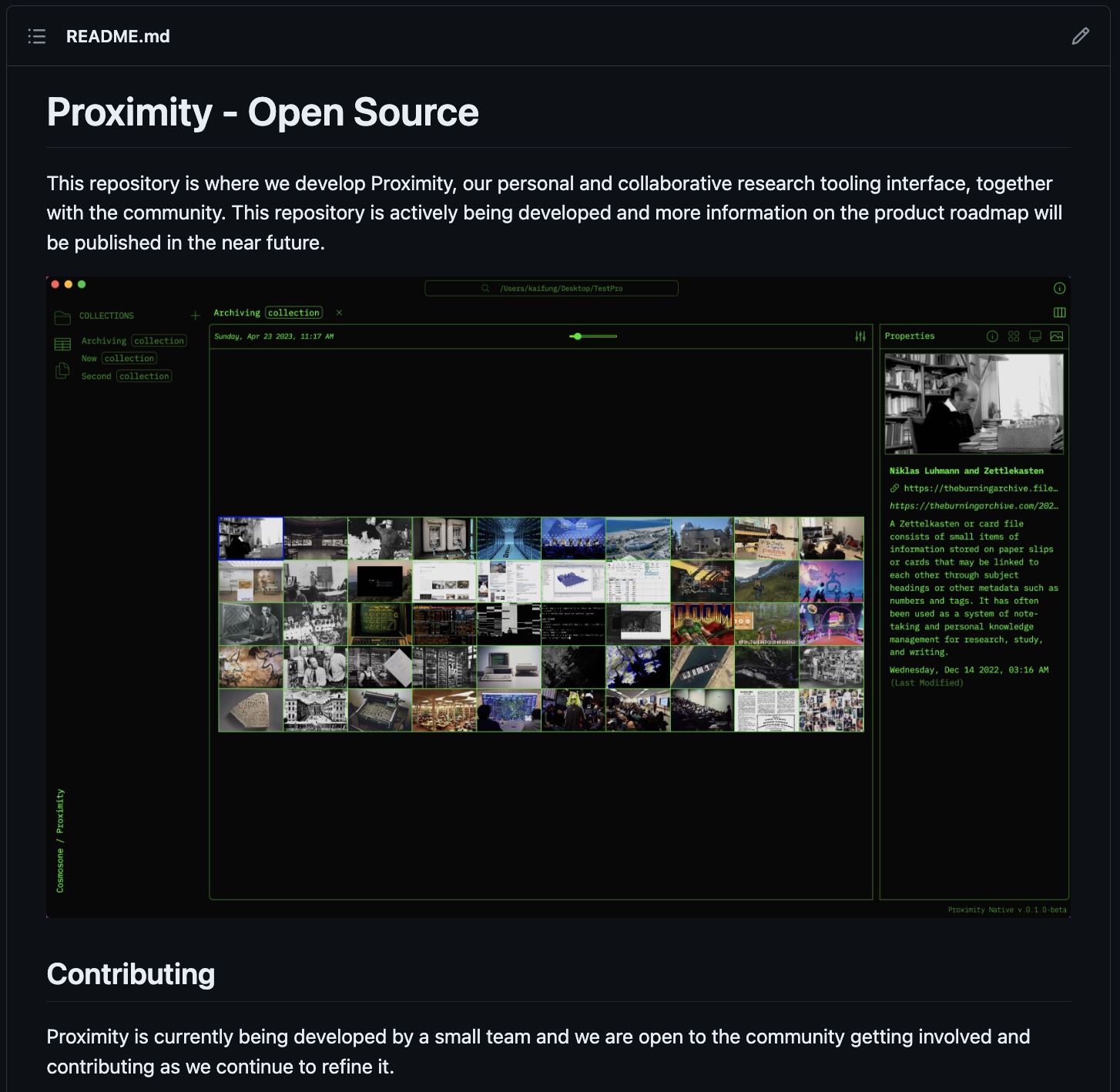1120x1092 pixels.
Task: Open the app info circle icon
Action: tap(1061, 287)
